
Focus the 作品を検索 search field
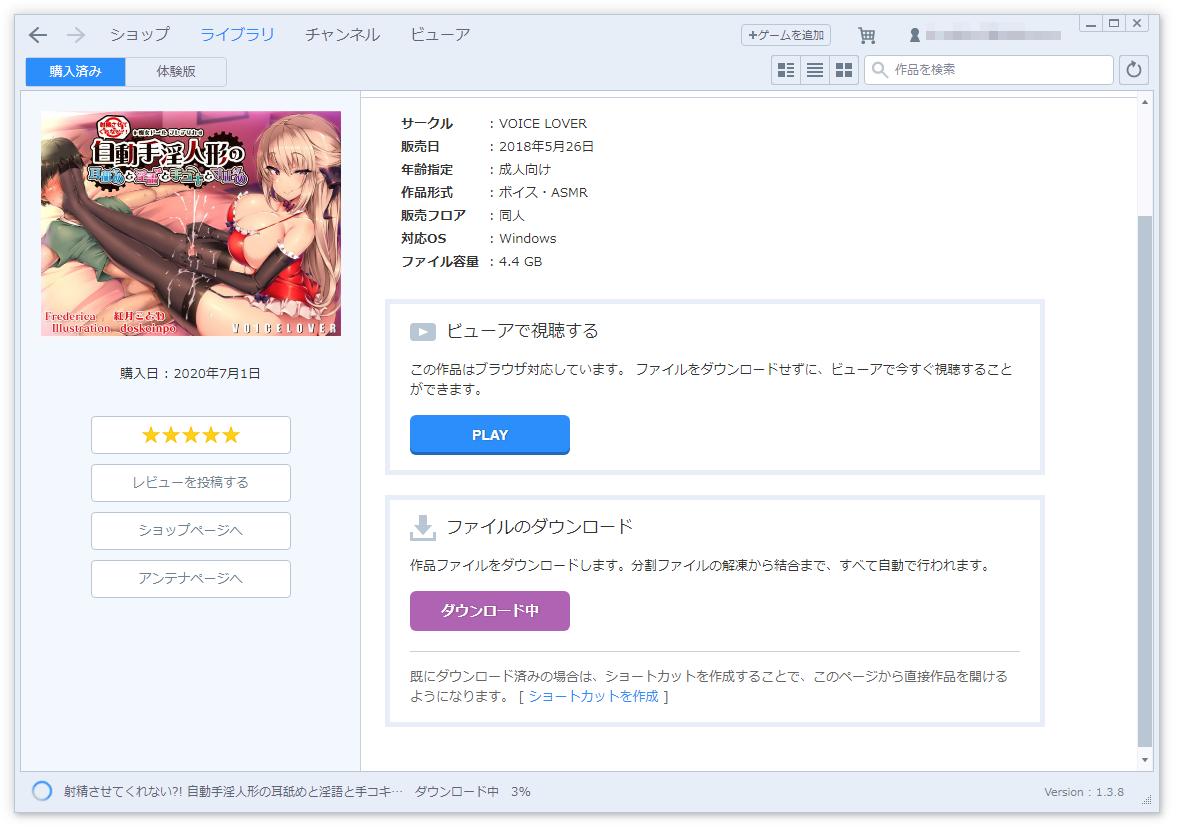[989, 70]
